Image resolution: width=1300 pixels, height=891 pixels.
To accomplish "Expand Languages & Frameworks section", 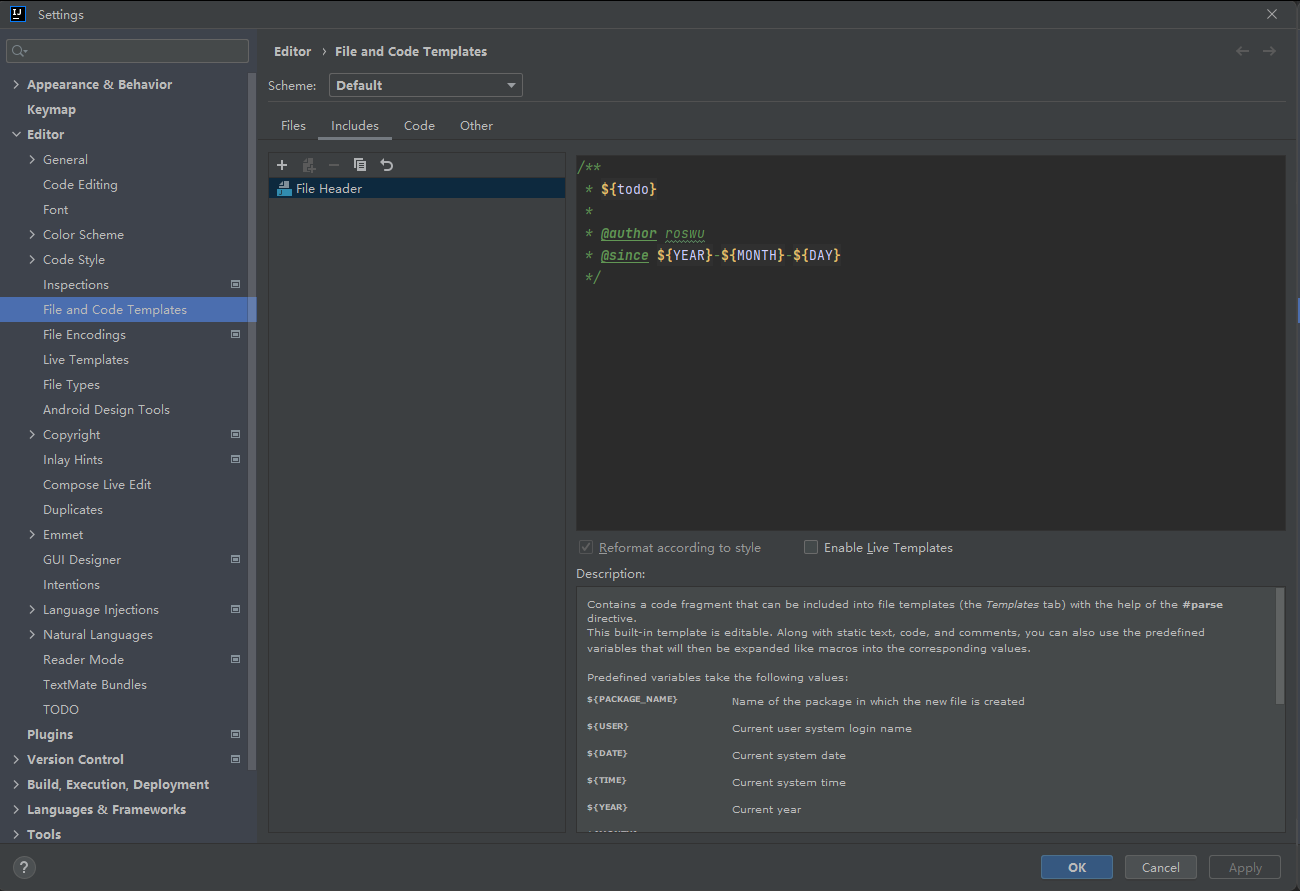I will (x=16, y=809).
